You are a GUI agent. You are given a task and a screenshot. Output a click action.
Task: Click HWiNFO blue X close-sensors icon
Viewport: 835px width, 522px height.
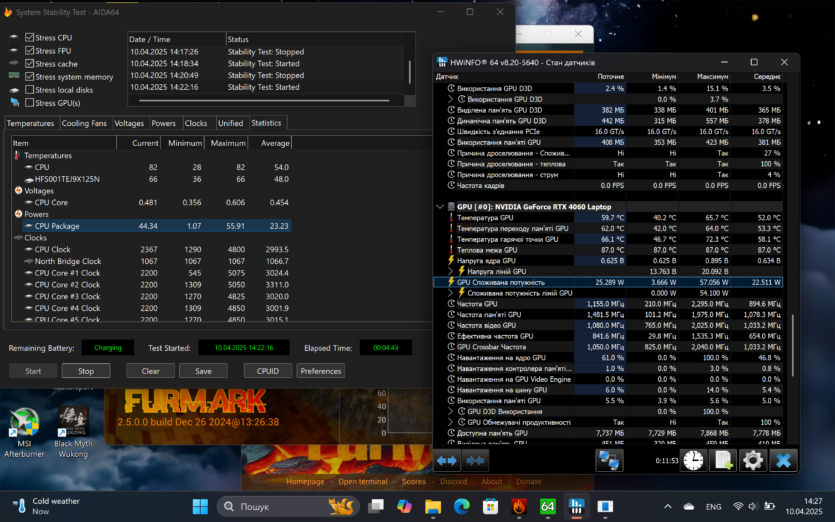[x=783, y=460]
